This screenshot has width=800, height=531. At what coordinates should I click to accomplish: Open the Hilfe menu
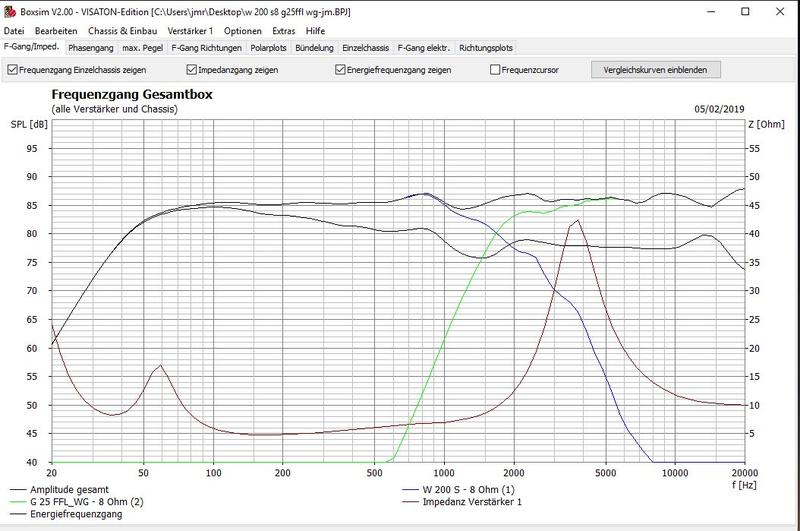(x=315, y=31)
